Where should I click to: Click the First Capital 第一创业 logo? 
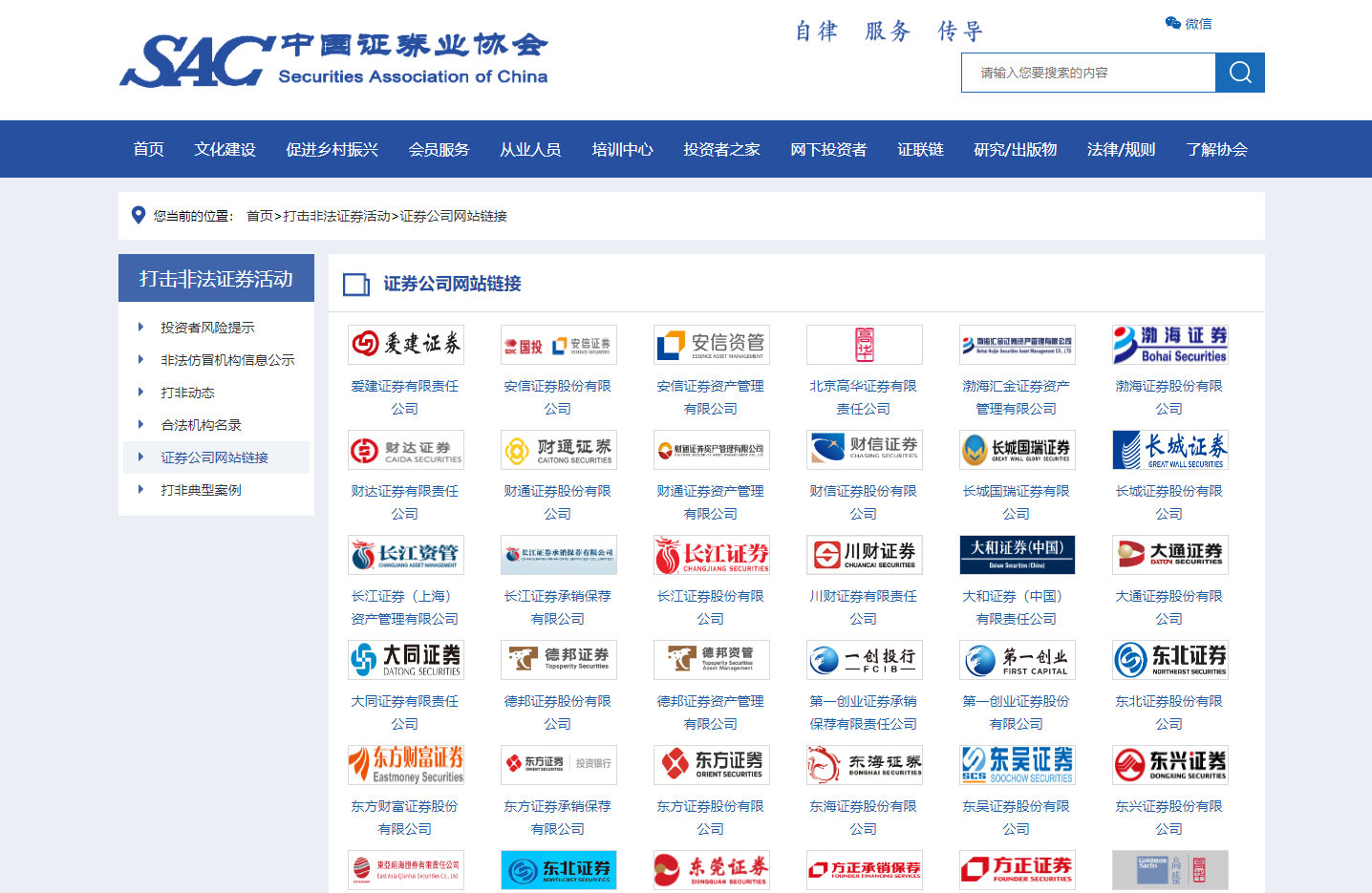pyautogui.click(x=1017, y=660)
